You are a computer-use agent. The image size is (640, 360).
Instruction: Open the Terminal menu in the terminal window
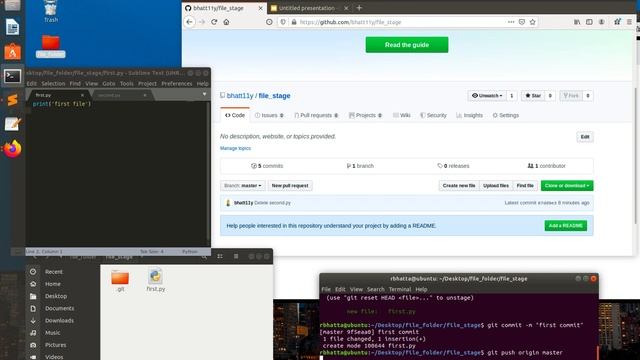400,289
